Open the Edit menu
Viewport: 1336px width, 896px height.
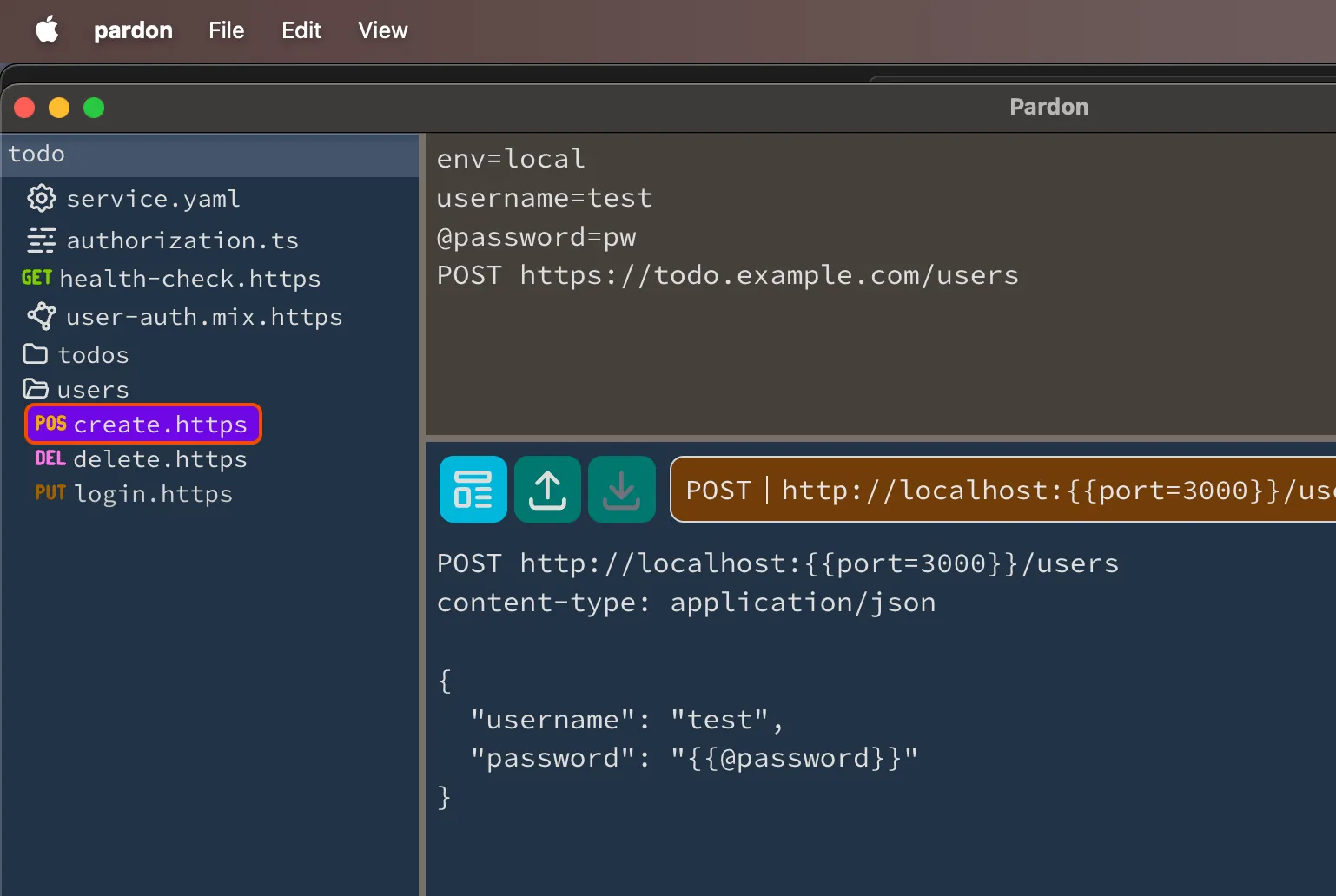[301, 30]
